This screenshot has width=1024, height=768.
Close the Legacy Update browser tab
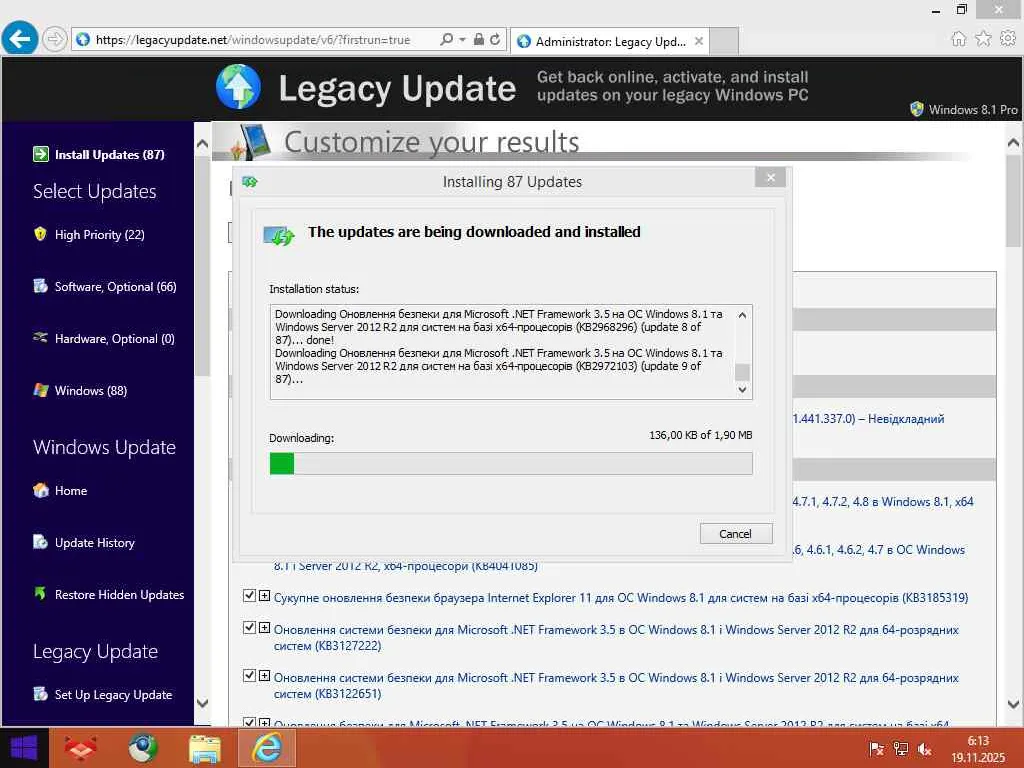click(x=699, y=41)
